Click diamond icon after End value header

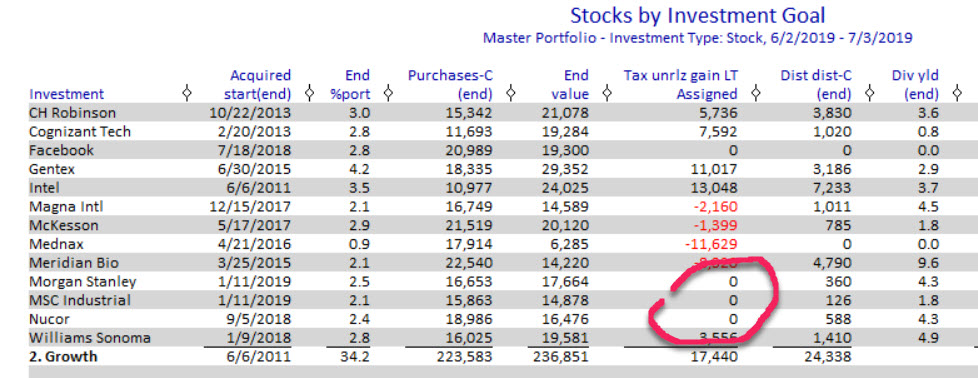pyautogui.click(x=607, y=94)
